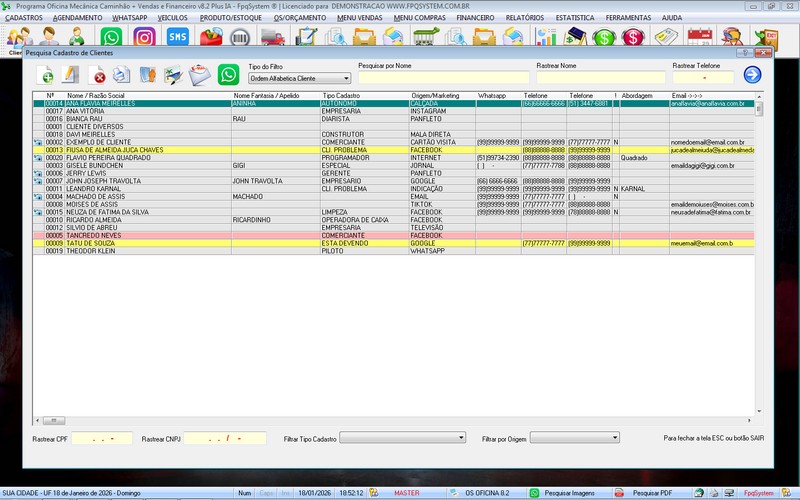Click the Rastrear CNPJ field
The height and width of the screenshot is (500, 800).
[225, 438]
